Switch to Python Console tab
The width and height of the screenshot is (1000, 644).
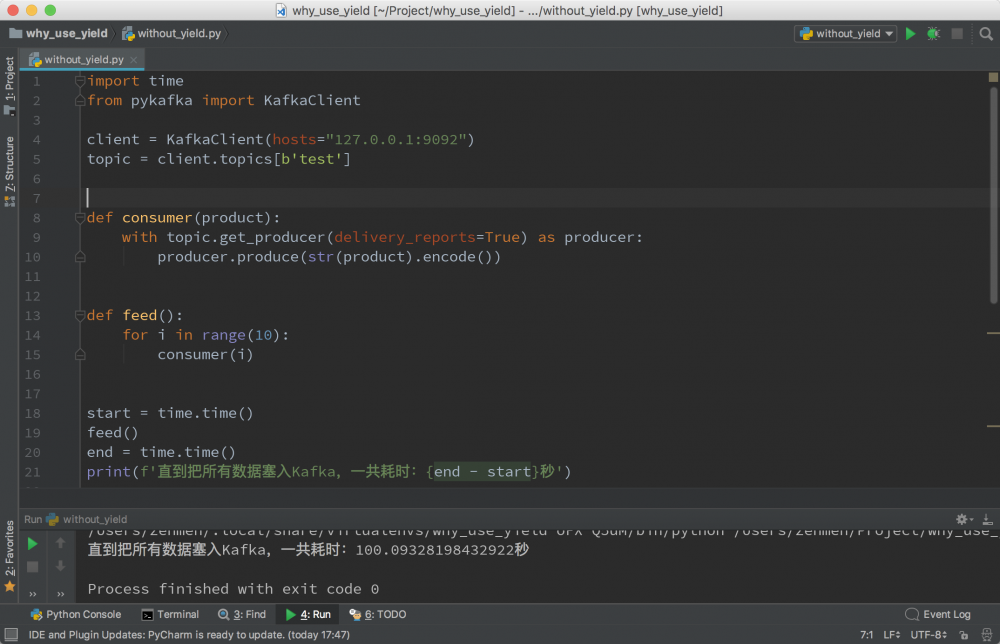point(76,614)
